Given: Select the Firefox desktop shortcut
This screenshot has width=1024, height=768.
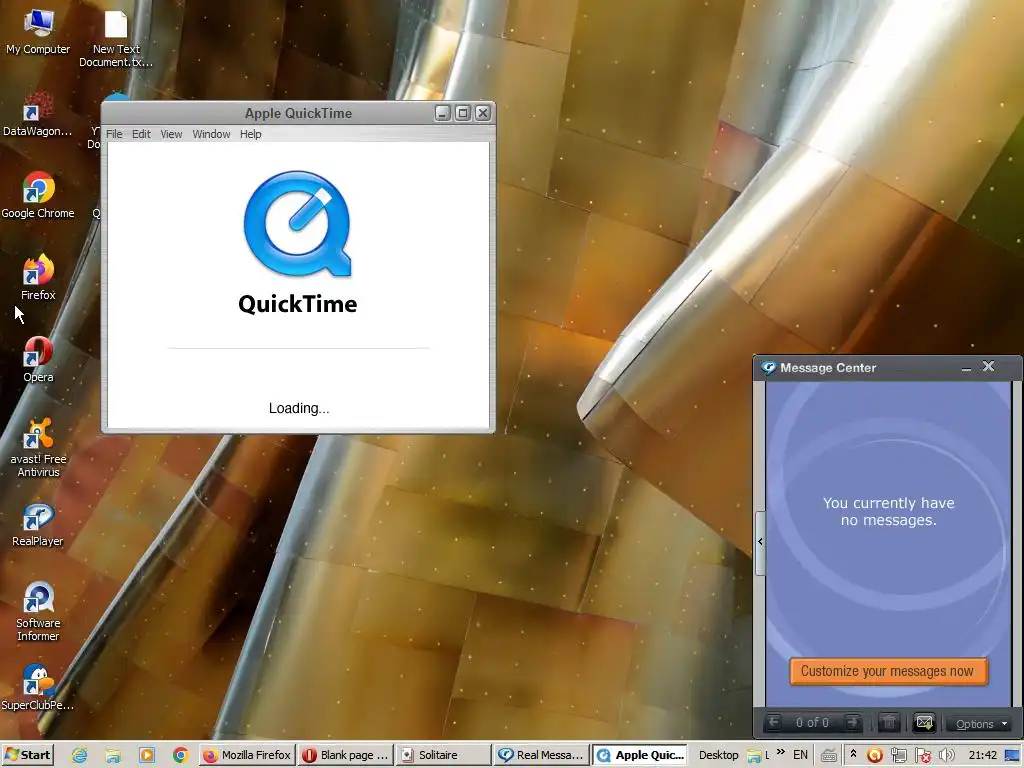Looking at the screenshot, I should (x=38, y=278).
